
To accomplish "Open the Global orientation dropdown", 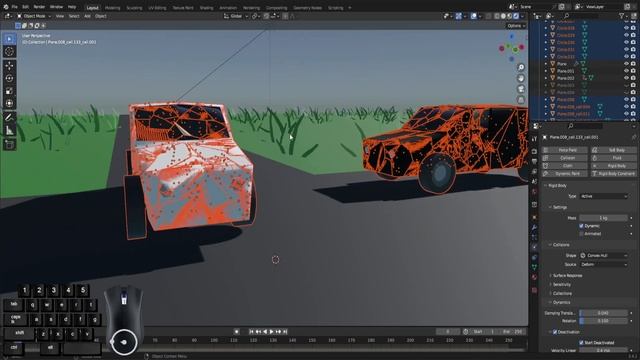I will tap(235, 16).
